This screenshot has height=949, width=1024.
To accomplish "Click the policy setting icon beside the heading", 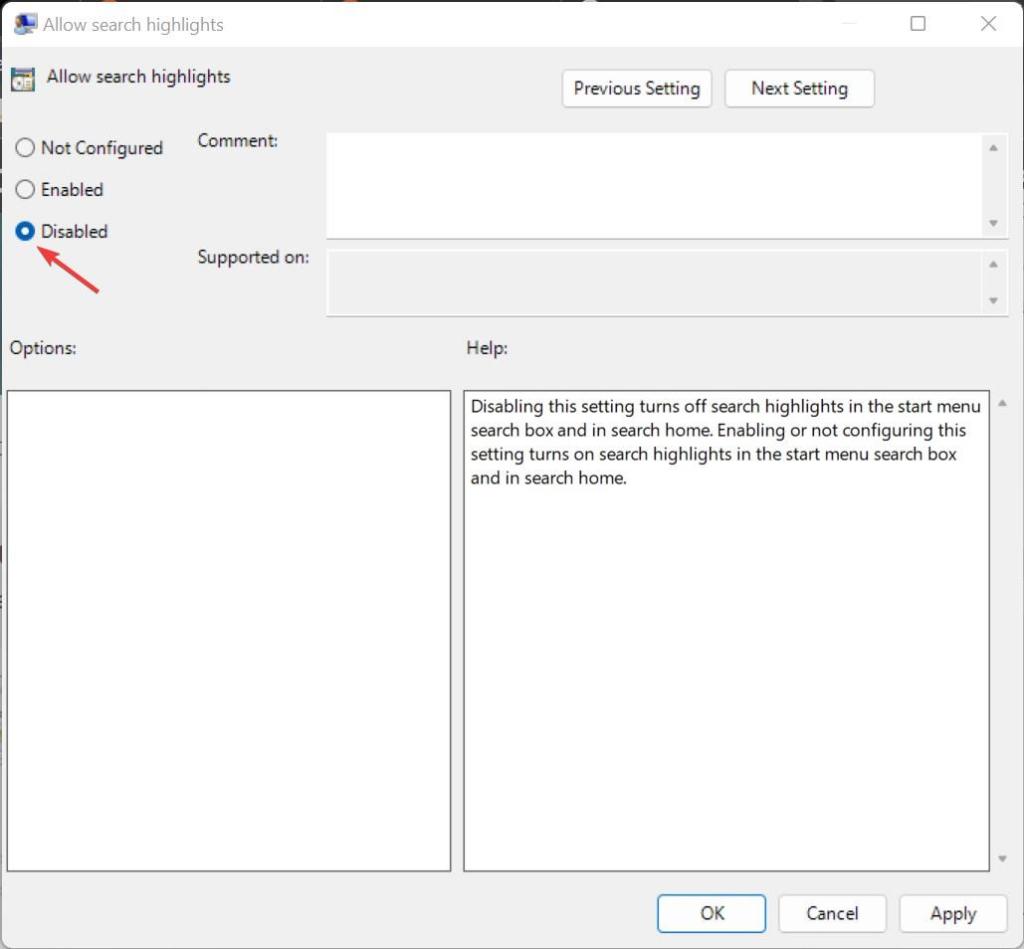I will coord(23,80).
